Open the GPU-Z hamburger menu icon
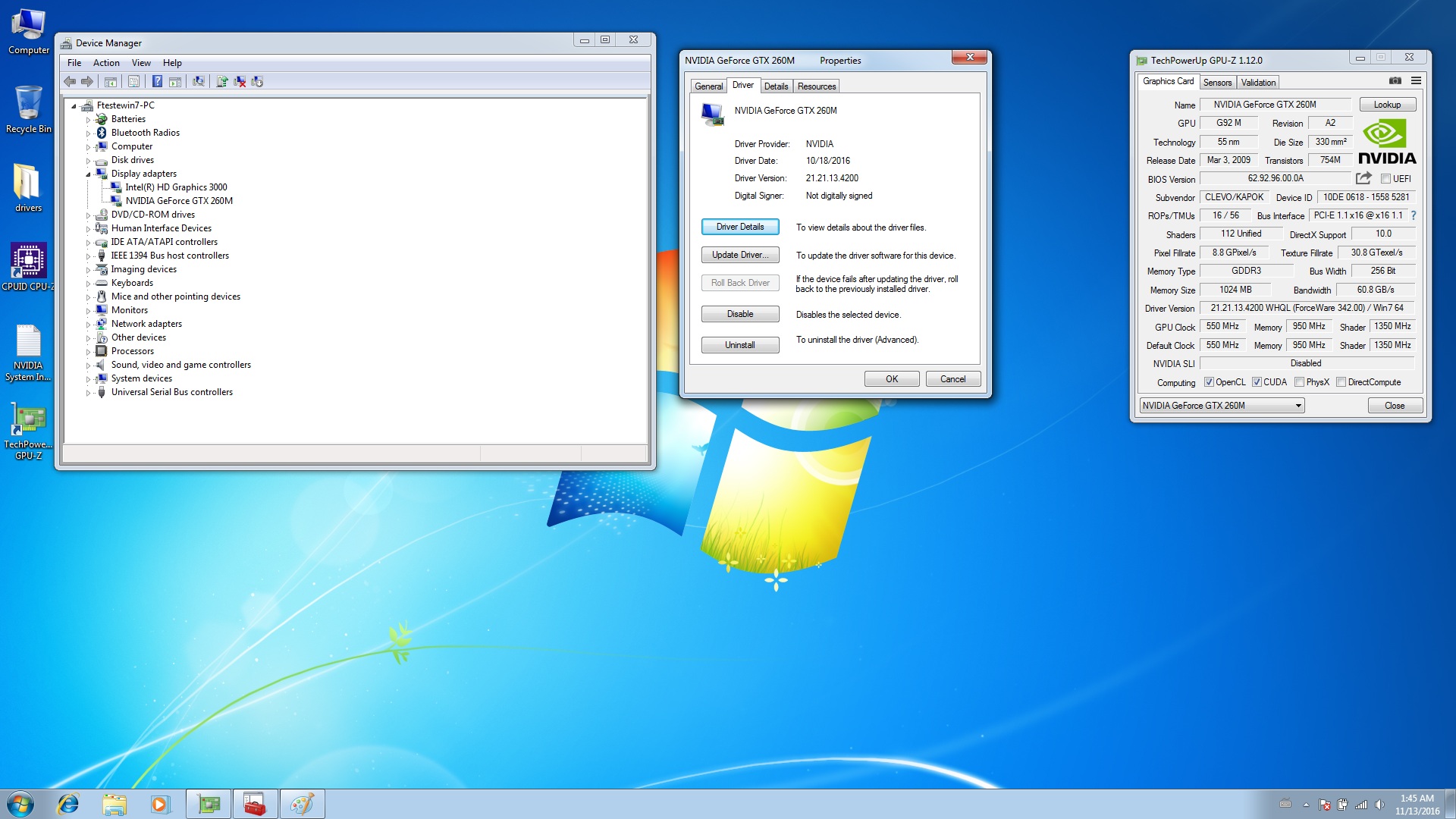Screen dimensions: 1456x819 pyautogui.click(x=1416, y=81)
